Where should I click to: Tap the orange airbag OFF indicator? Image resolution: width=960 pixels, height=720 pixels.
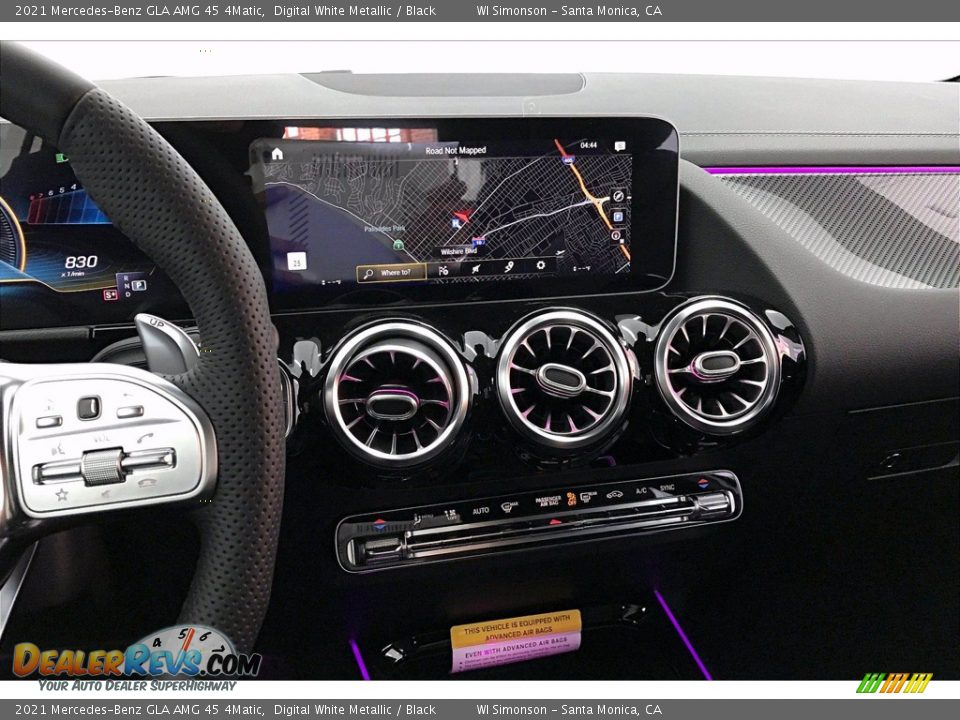(571, 498)
